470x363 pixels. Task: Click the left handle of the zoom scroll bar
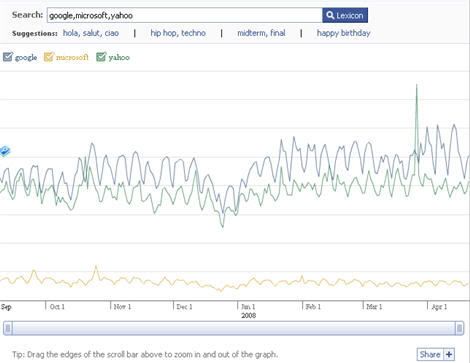[8, 329]
